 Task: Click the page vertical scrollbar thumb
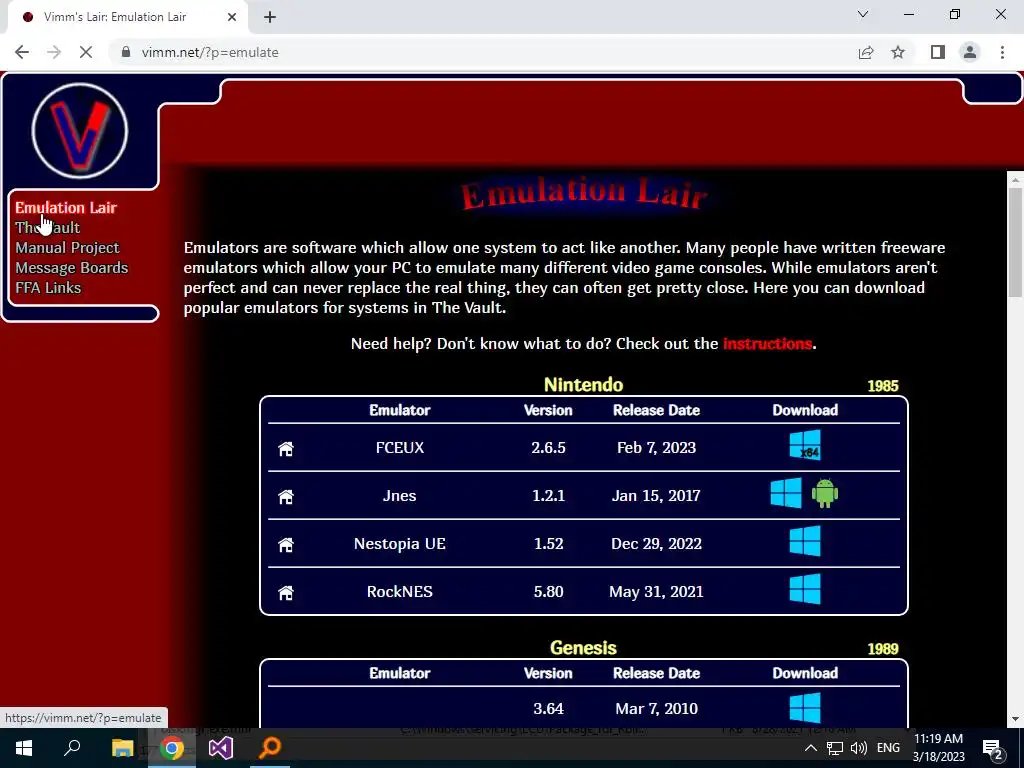click(1015, 242)
